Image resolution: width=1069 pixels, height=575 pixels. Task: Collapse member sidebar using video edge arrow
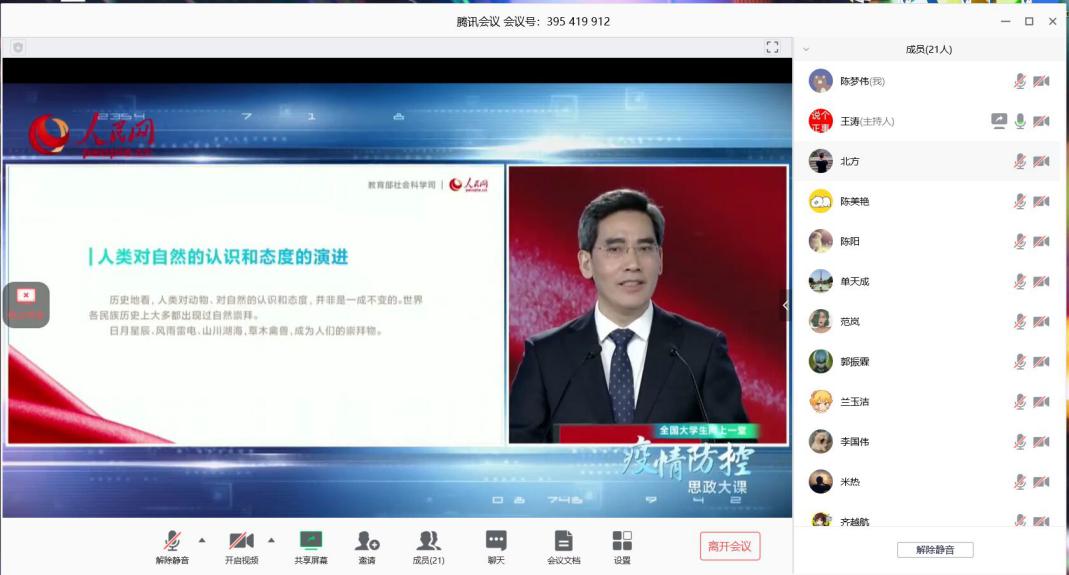(x=785, y=305)
